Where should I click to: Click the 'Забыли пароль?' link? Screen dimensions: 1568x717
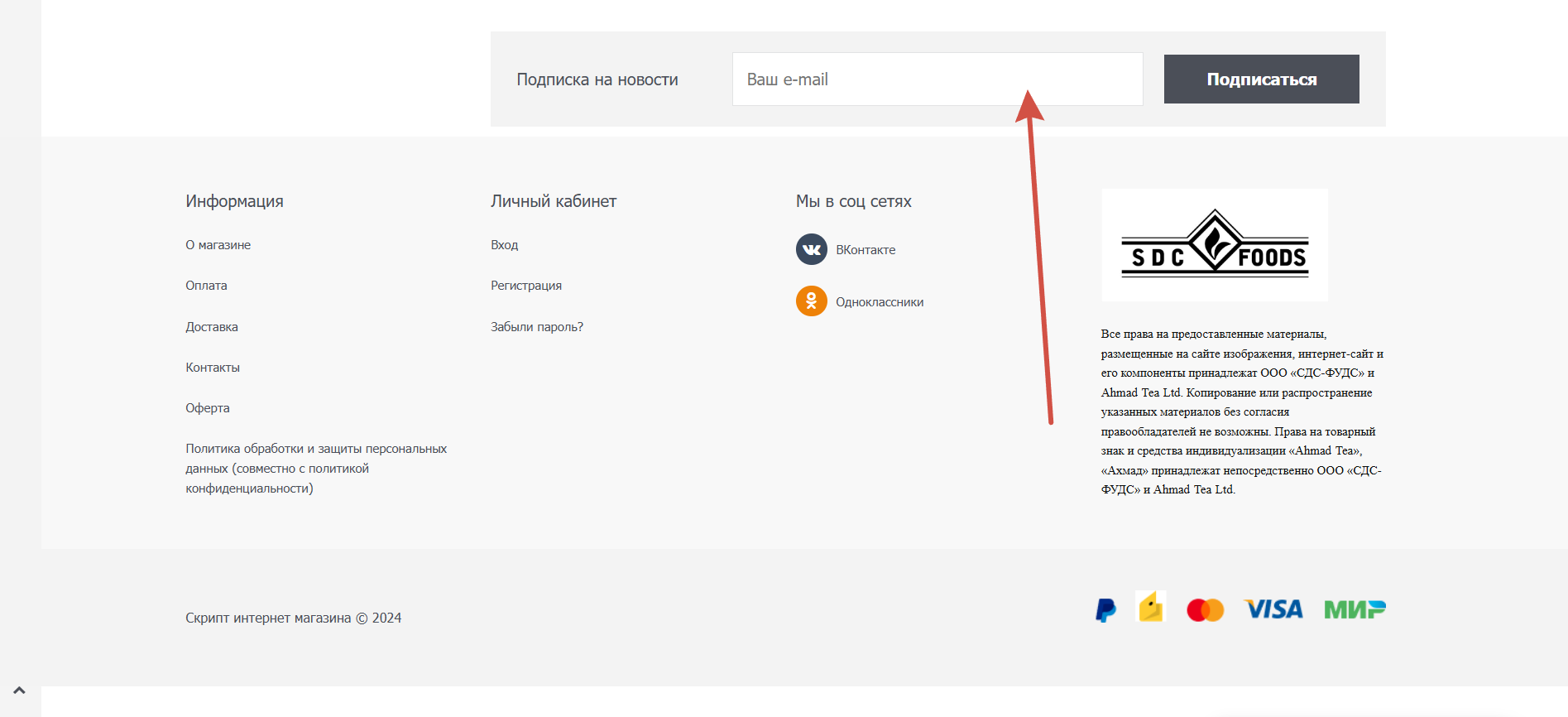(x=537, y=327)
